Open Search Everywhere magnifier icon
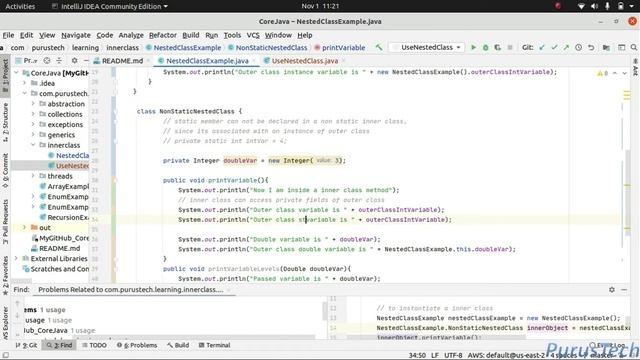 point(634,48)
